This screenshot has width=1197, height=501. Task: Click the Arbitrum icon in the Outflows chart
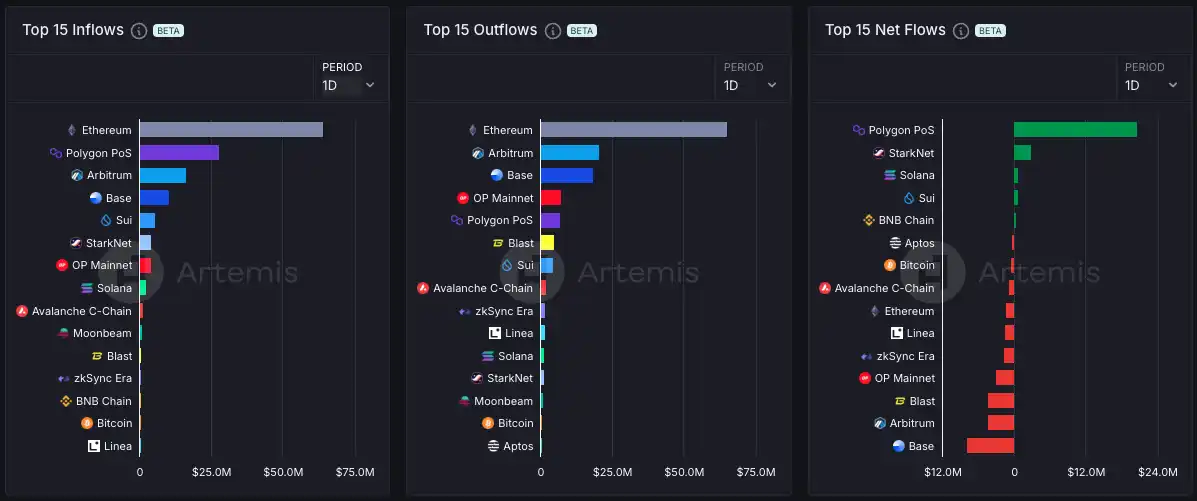coord(478,153)
